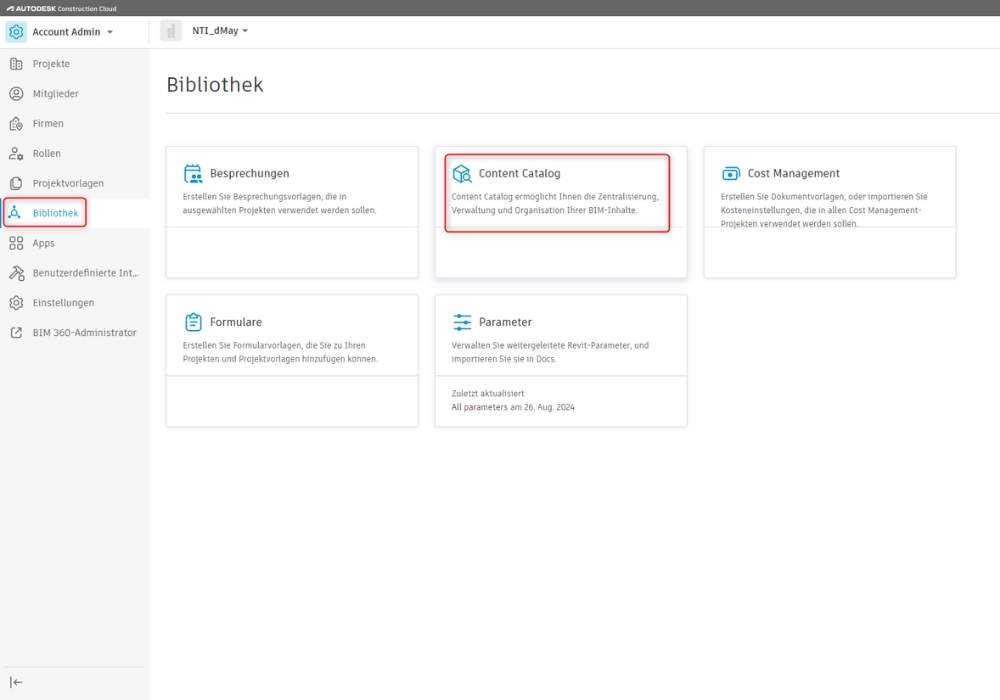Click the Formulare clipboard icon
Image resolution: width=1000 pixels, height=700 pixels.
point(193,322)
